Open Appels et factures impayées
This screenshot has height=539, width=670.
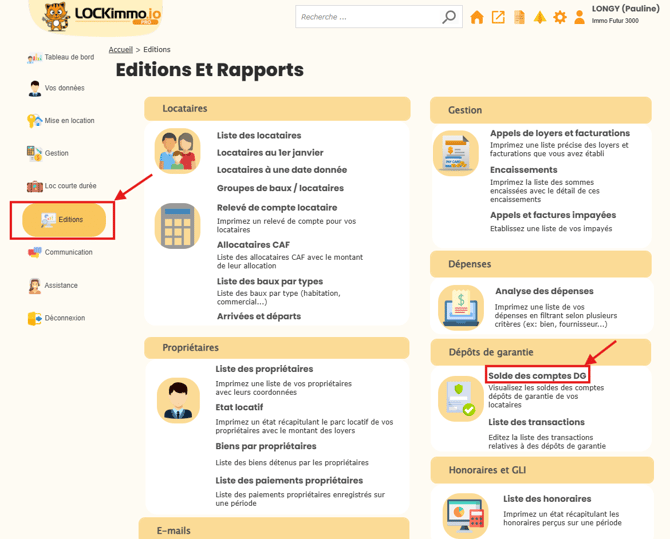click(553, 215)
